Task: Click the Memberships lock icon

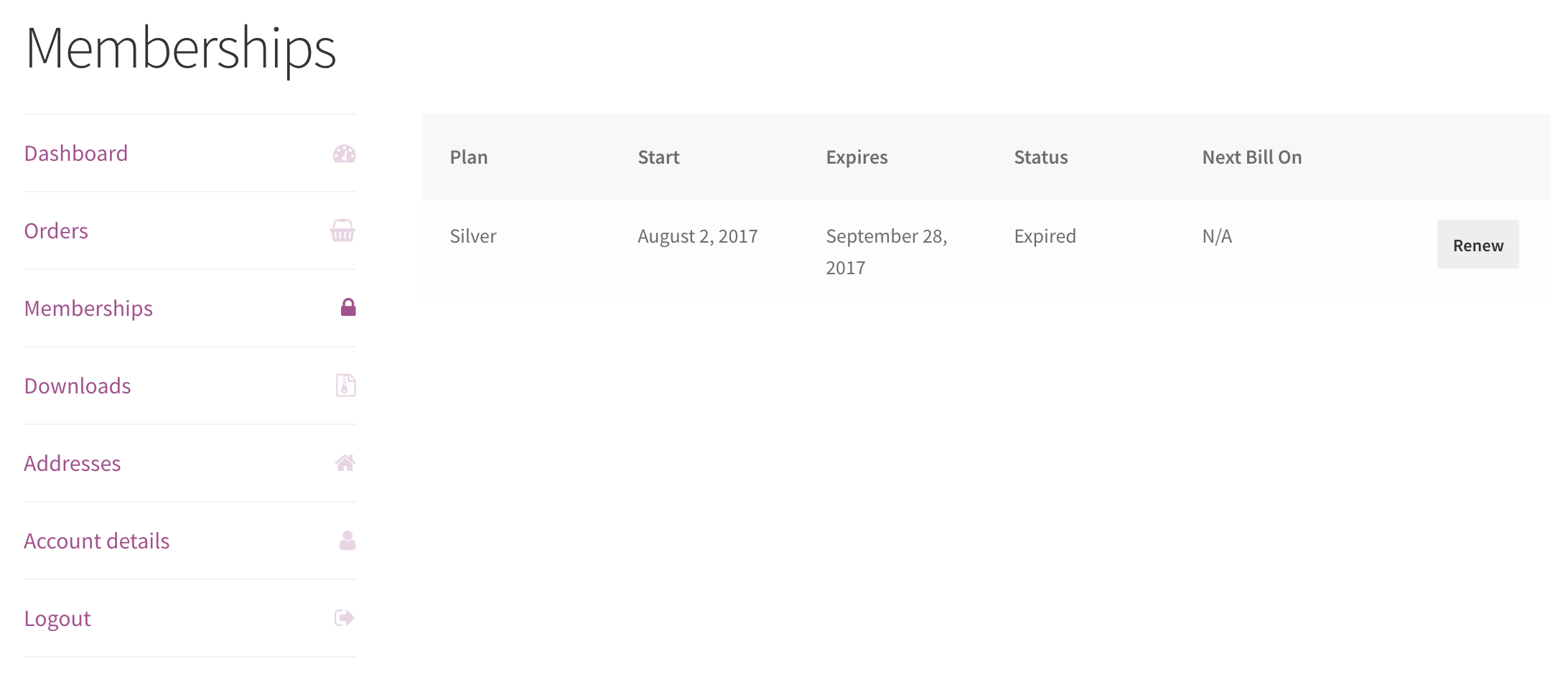Action: [x=348, y=307]
